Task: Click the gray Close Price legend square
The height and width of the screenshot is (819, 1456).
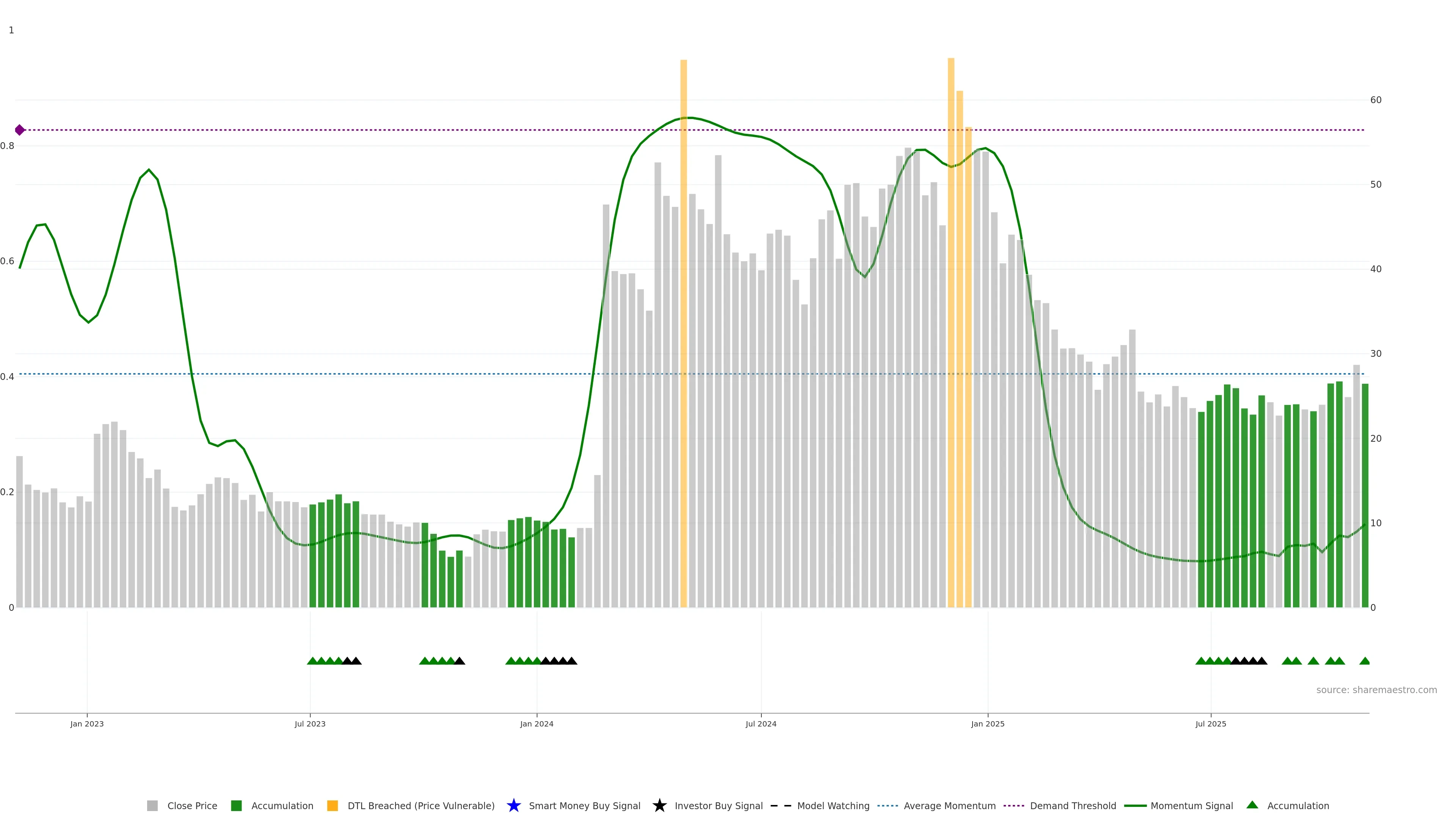Action: (x=152, y=805)
